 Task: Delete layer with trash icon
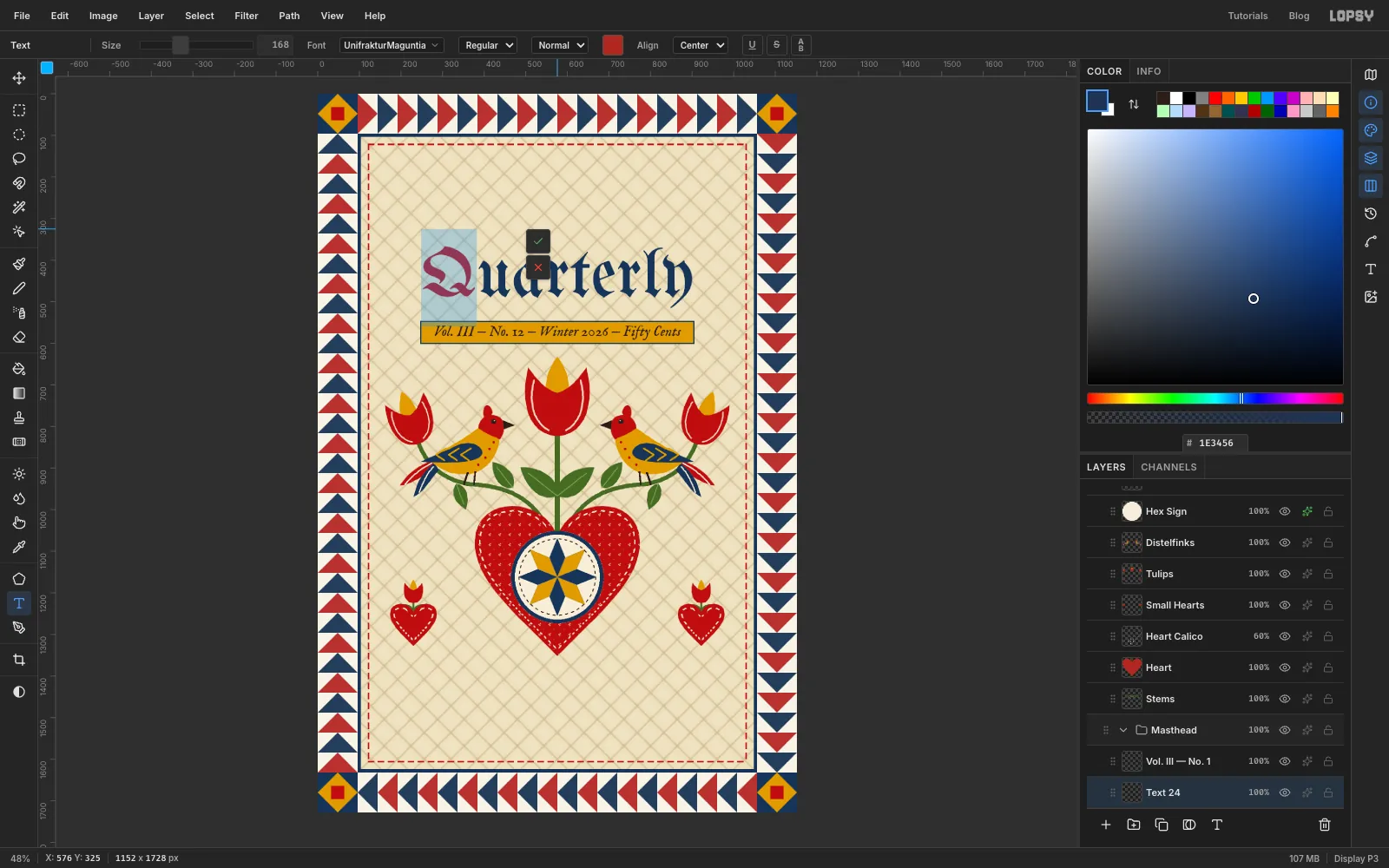coord(1325,825)
